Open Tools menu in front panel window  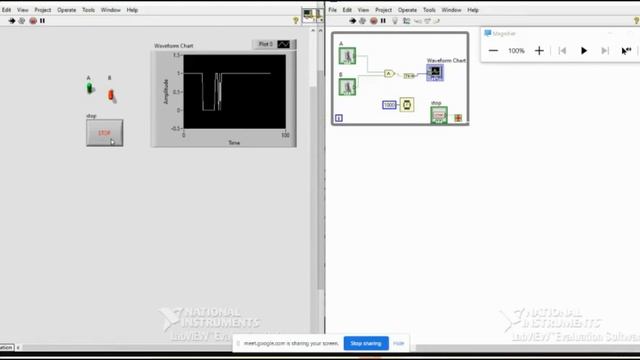click(88, 10)
